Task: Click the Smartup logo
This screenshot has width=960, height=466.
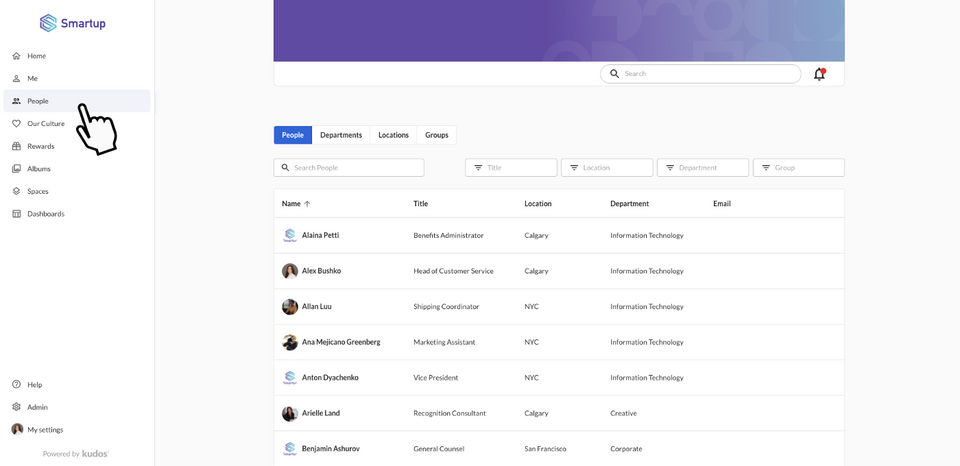Action: point(73,23)
